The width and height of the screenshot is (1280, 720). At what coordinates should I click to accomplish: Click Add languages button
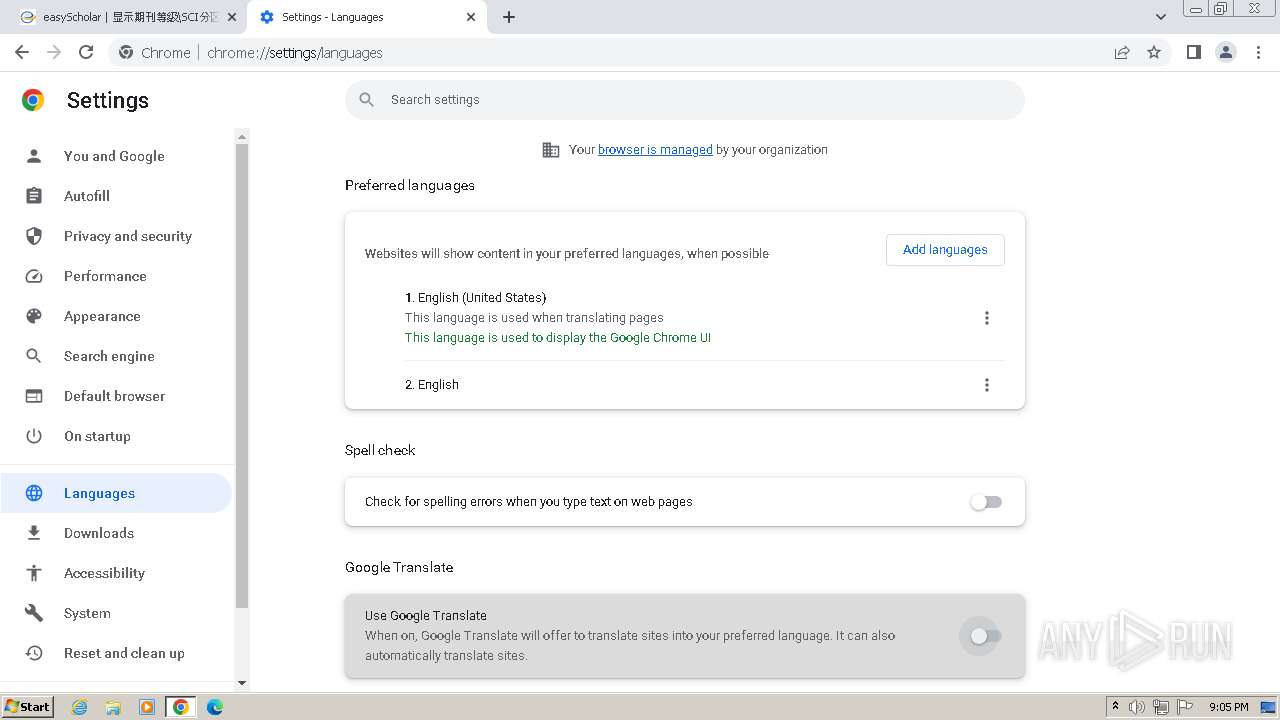pos(945,250)
